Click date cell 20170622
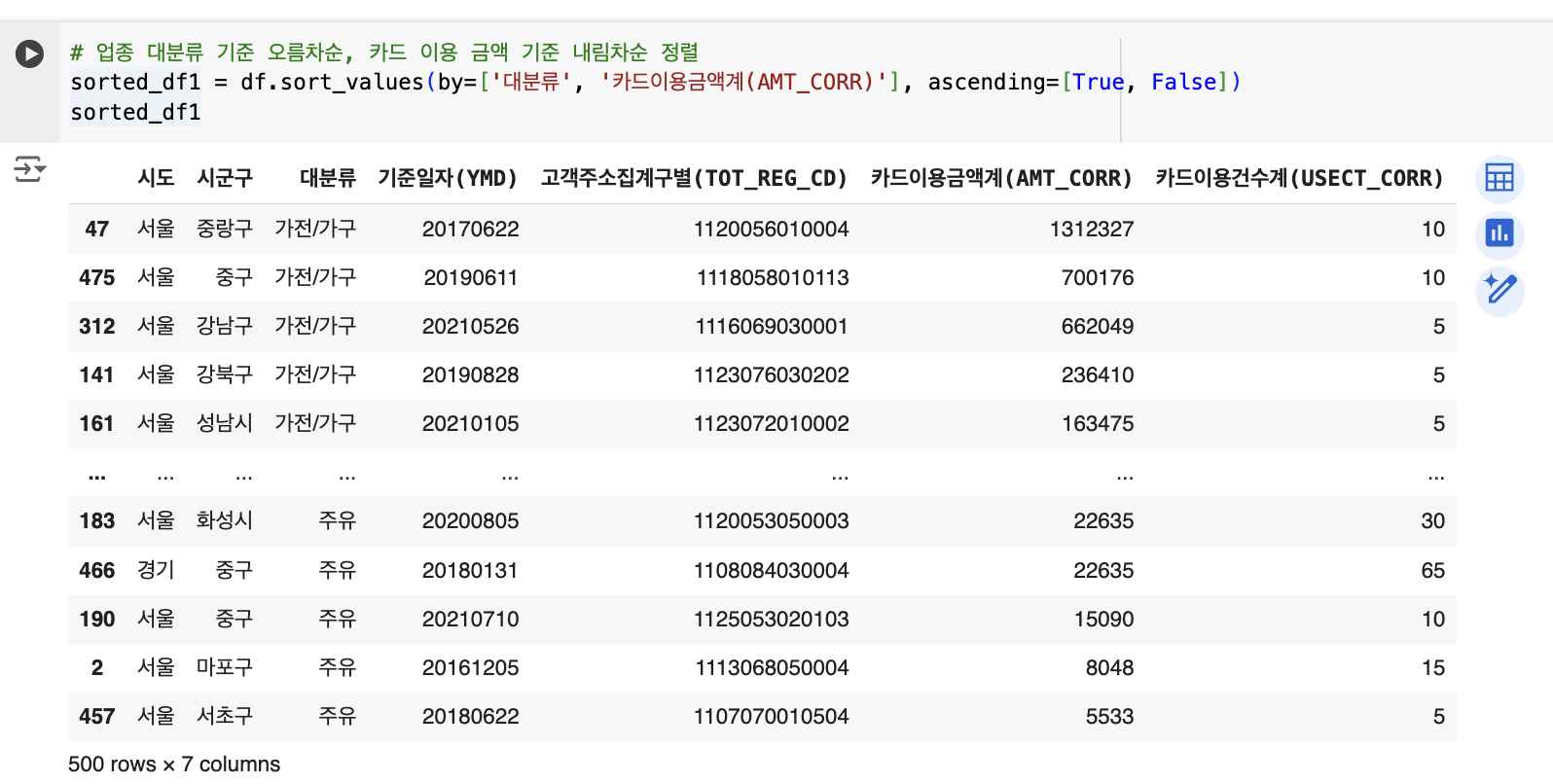Viewport: 1553px width, 784px height. coord(470,230)
